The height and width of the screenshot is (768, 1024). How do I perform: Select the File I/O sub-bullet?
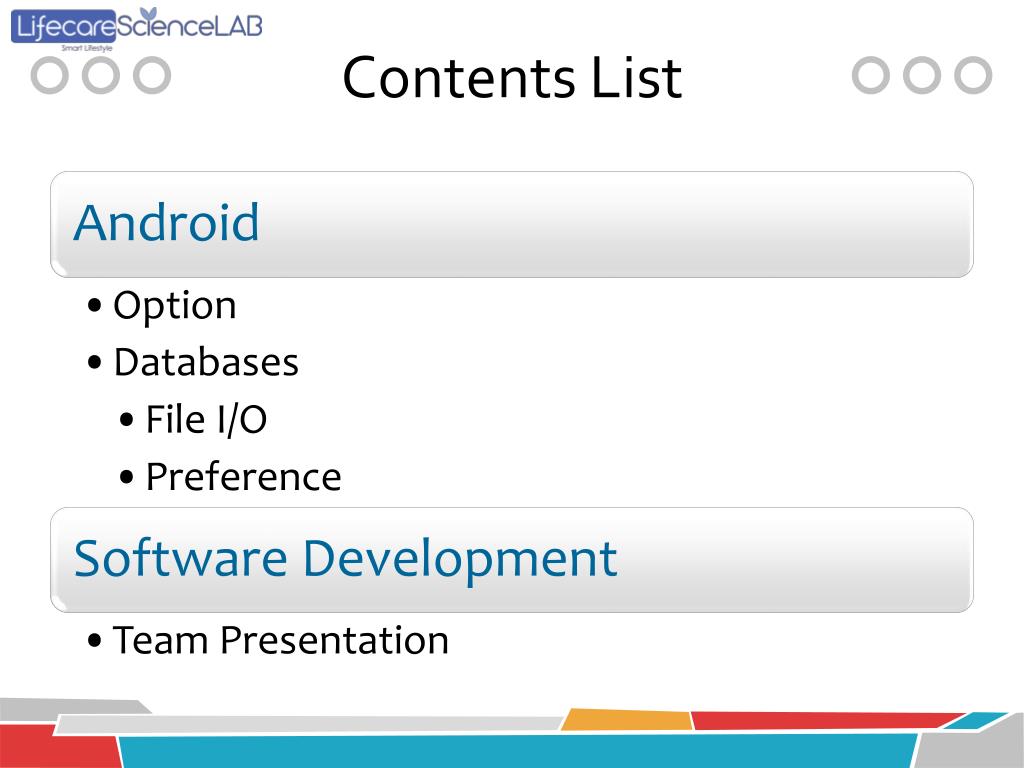pos(206,419)
